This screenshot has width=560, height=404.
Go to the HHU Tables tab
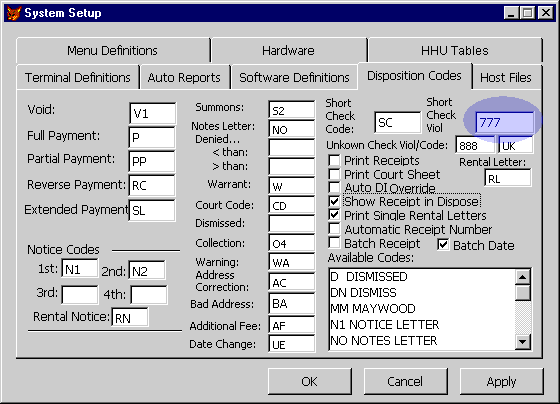point(454,50)
